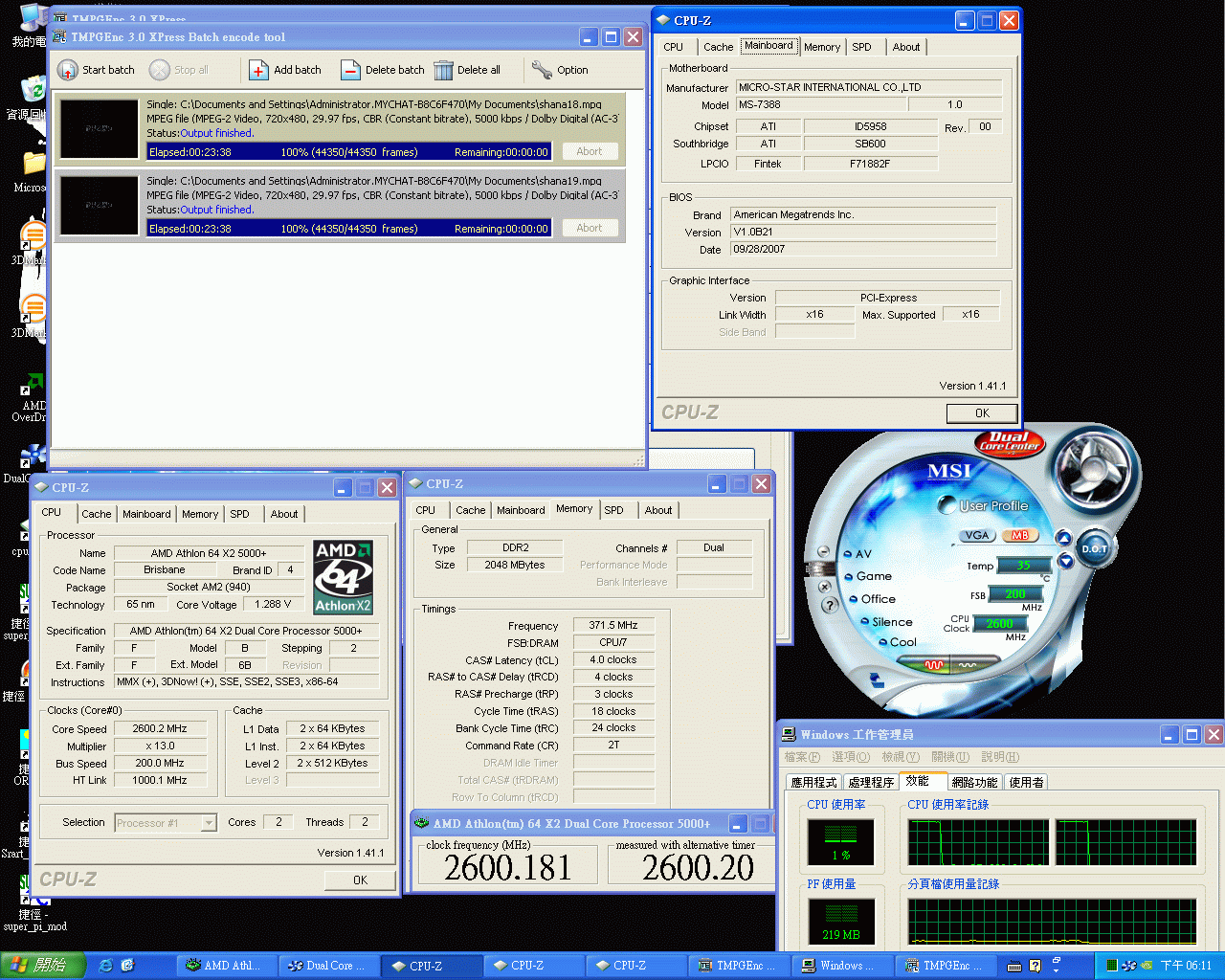Switch to 處理程序 tab in Task Manager
This screenshot has height=980, width=1225.
871,782
